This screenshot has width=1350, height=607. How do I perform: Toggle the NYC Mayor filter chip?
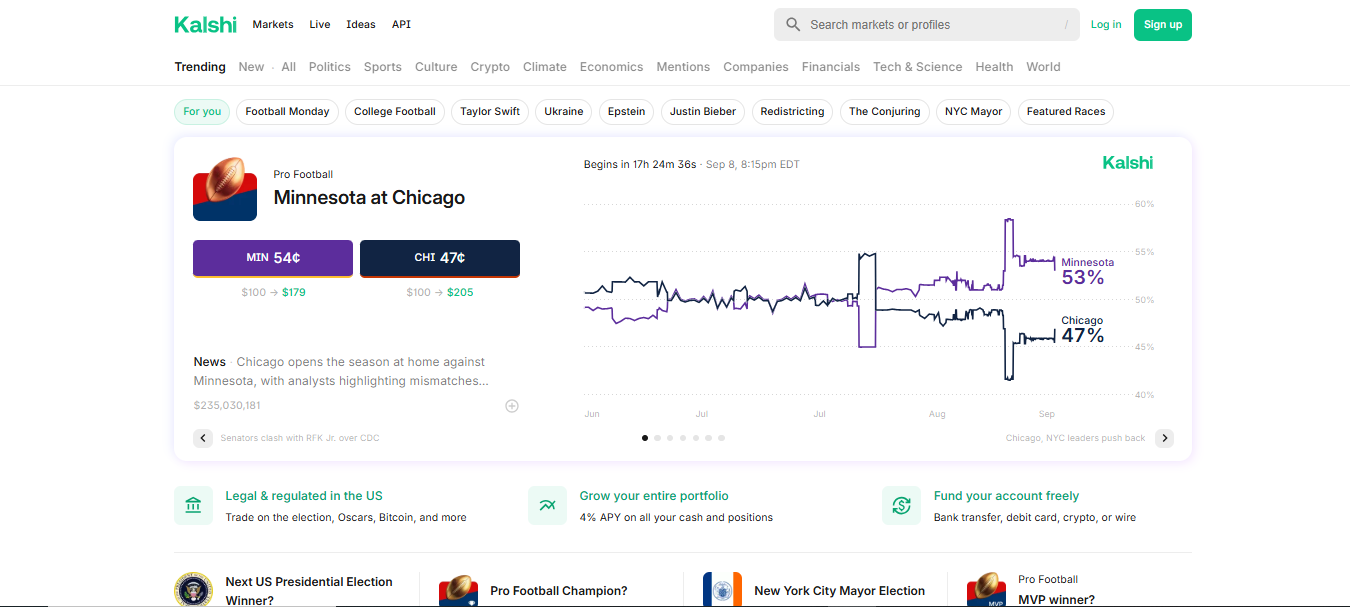tap(974, 112)
